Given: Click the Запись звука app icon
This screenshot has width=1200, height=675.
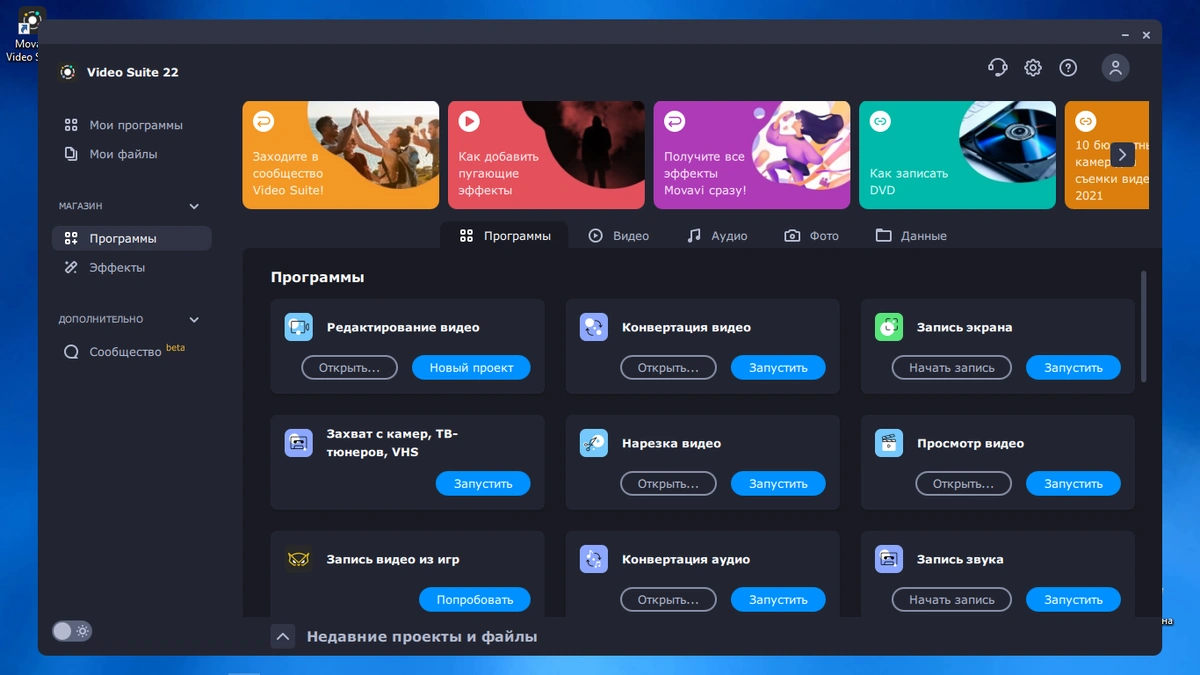Looking at the screenshot, I should pos(889,559).
